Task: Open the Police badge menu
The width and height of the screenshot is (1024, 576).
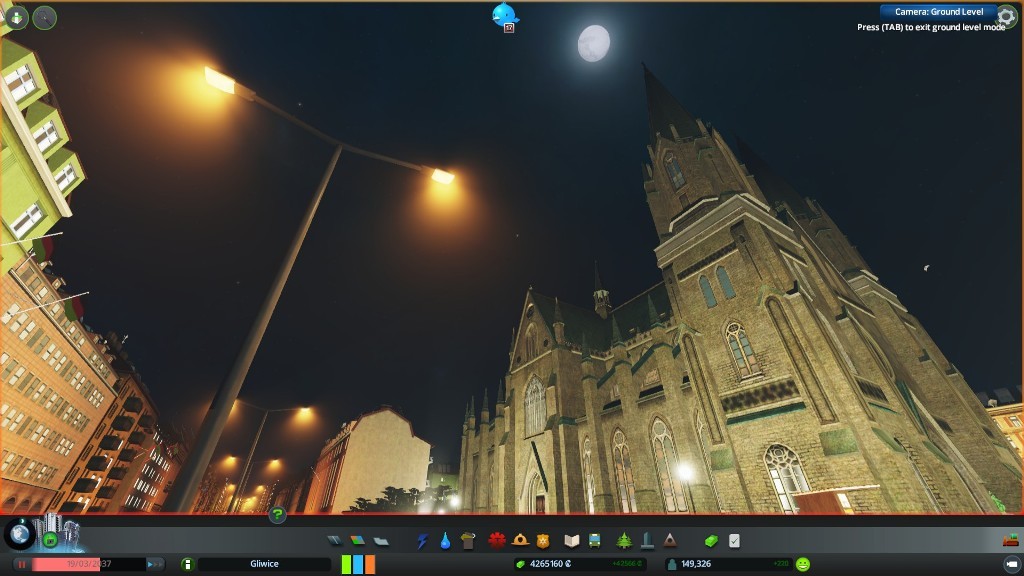Action: coord(543,541)
